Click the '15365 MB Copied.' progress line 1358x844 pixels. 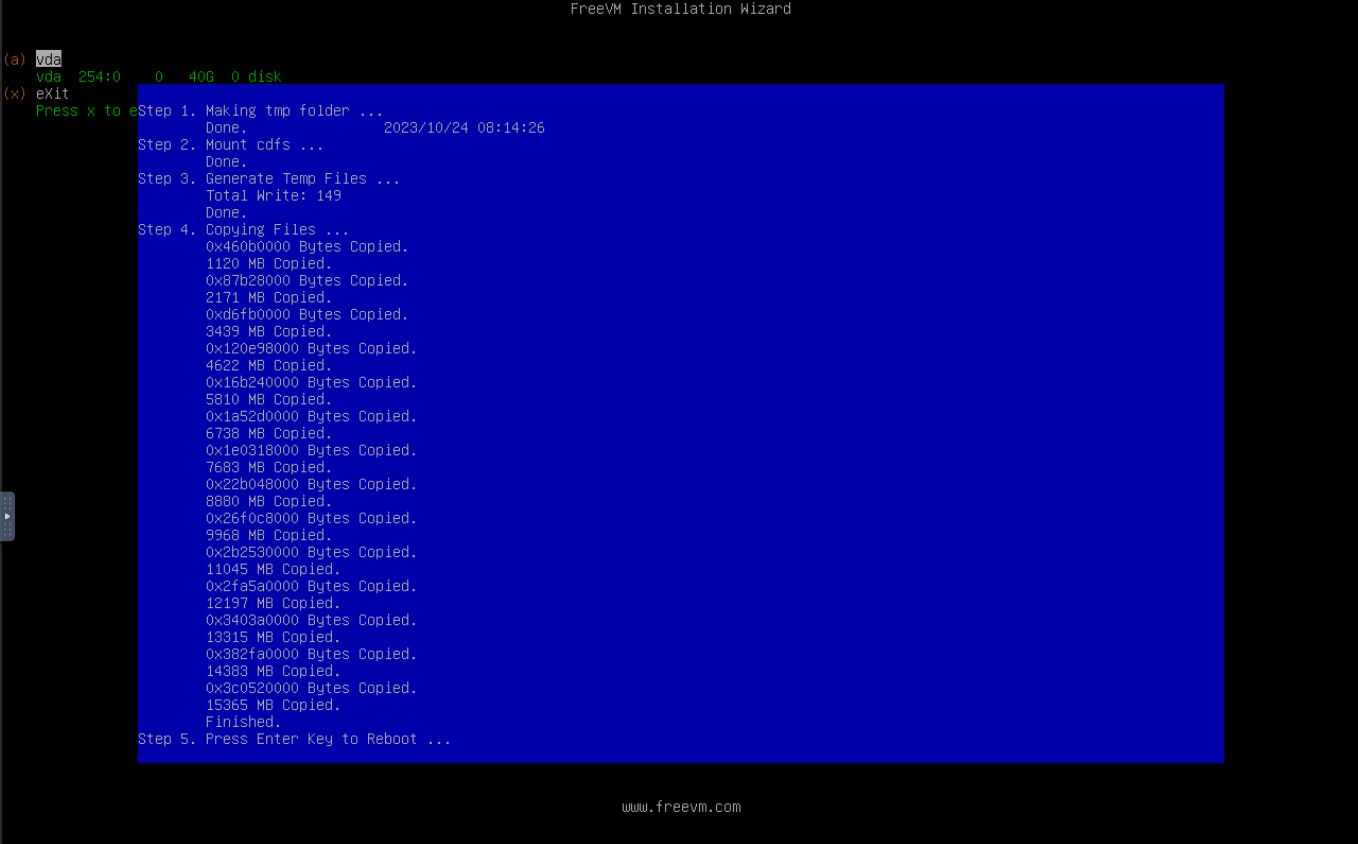pyautogui.click(x=273, y=705)
